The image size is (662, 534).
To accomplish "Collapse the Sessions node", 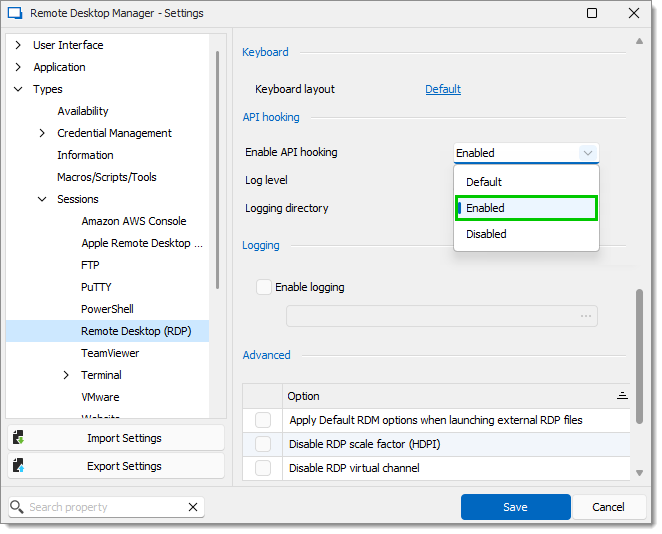I will pos(42,199).
